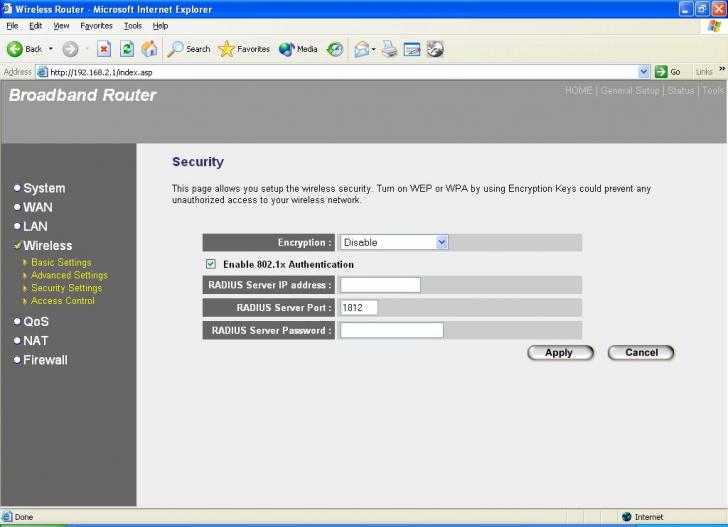The height and width of the screenshot is (527, 728).
Task: Expand the Encryption dropdown
Action: [x=442, y=242]
